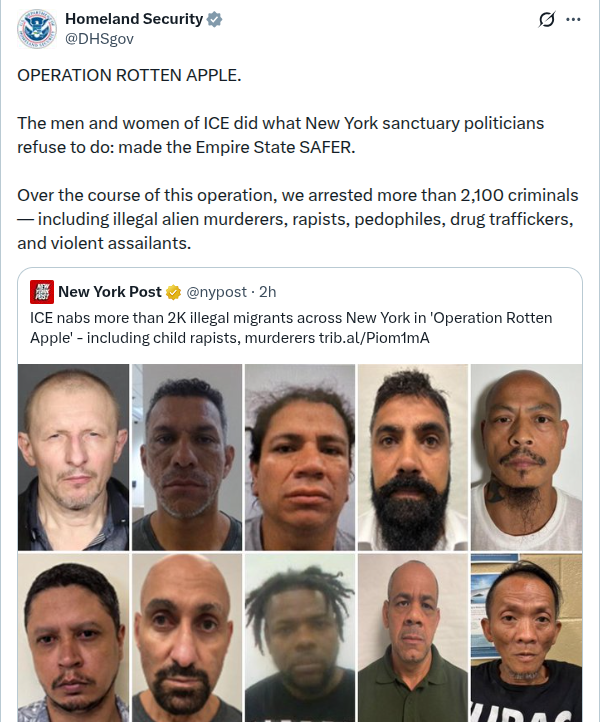This screenshot has width=601, height=722.
Task: Click the Grok slashed-circle icon
Action: [547, 19]
